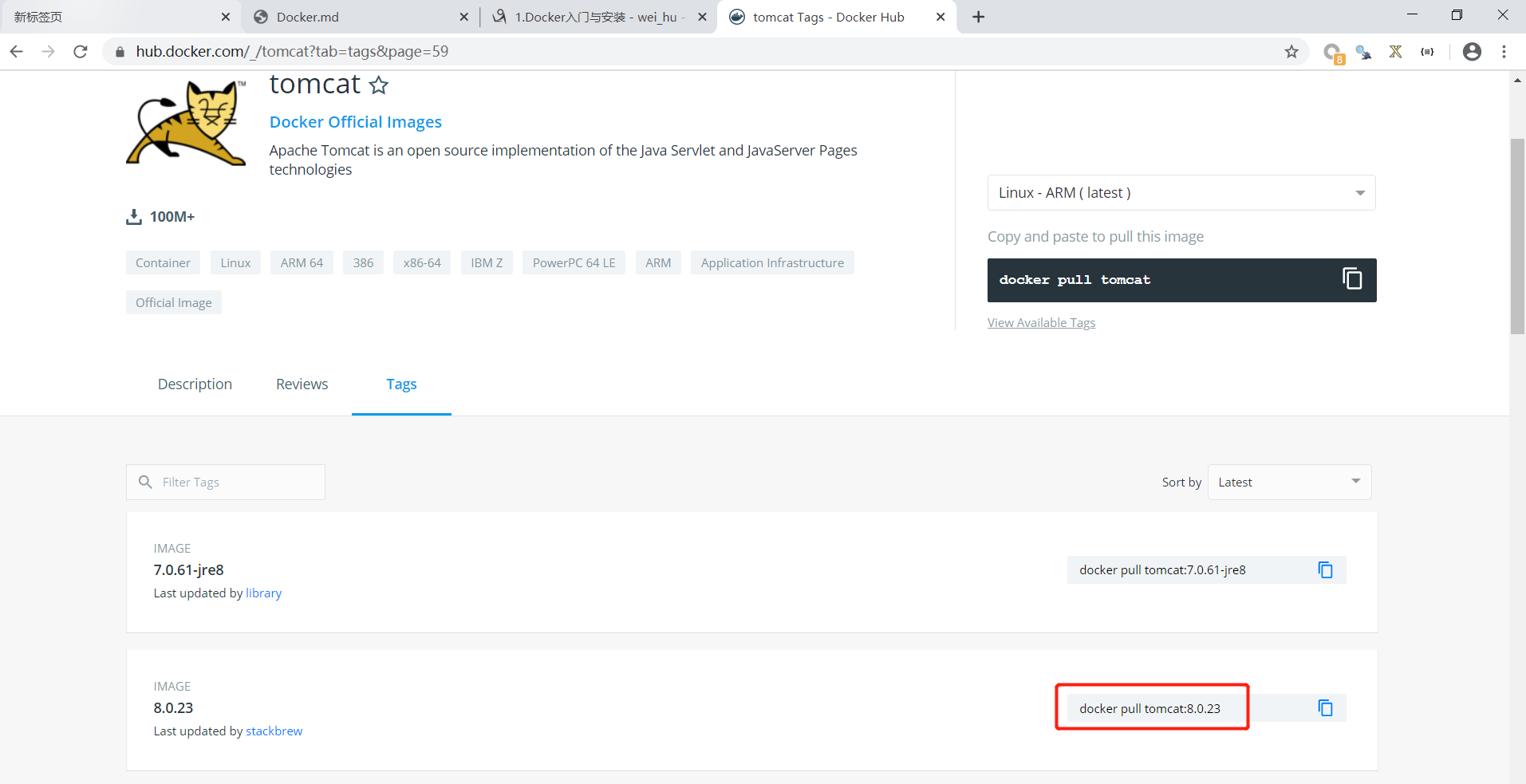Copy the tomcat:8.0.23 pull command
Image resolution: width=1526 pixels, height=784 pixels.
point(1325,707)
